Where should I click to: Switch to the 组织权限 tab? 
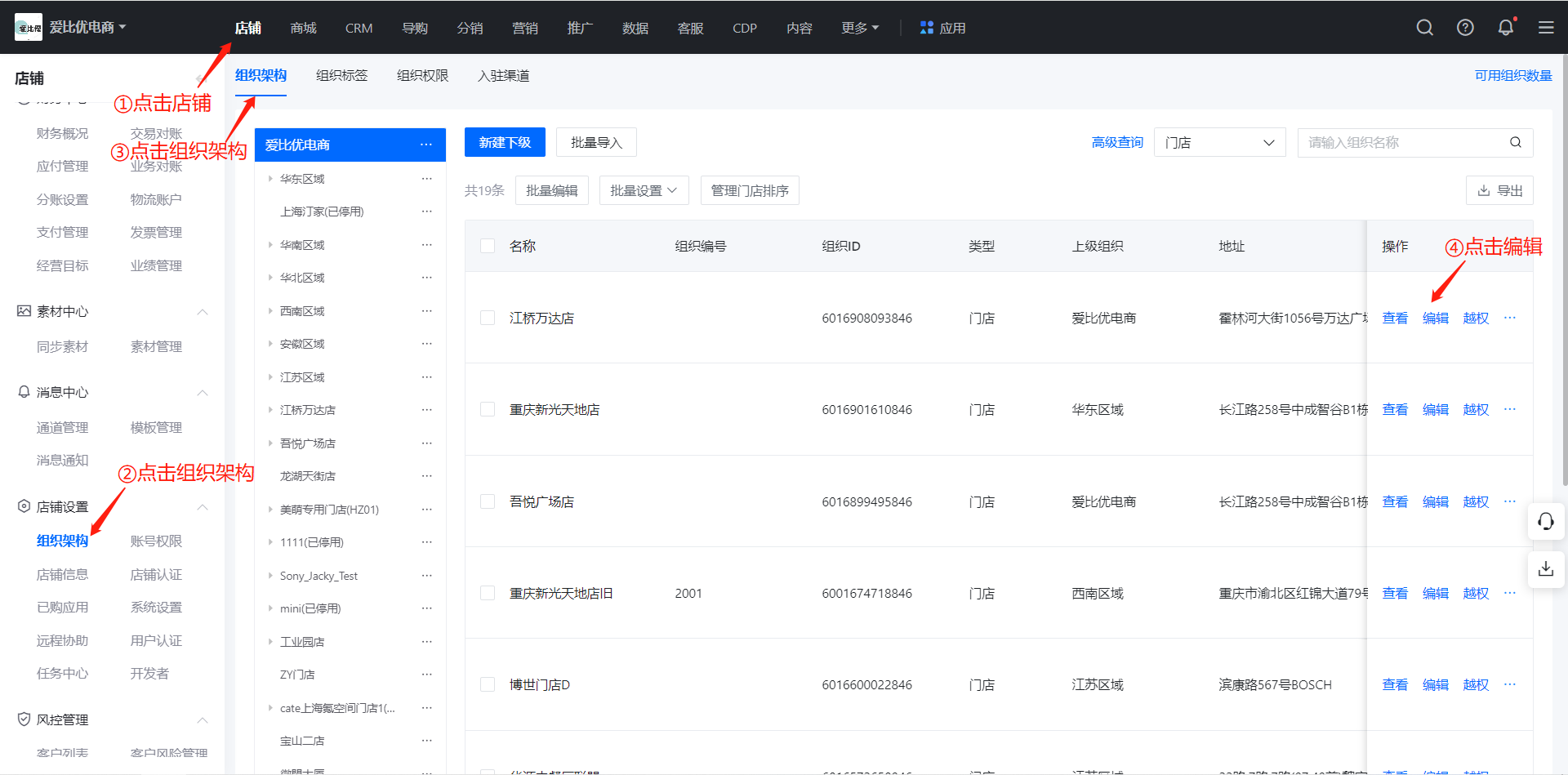coord(422,75)
